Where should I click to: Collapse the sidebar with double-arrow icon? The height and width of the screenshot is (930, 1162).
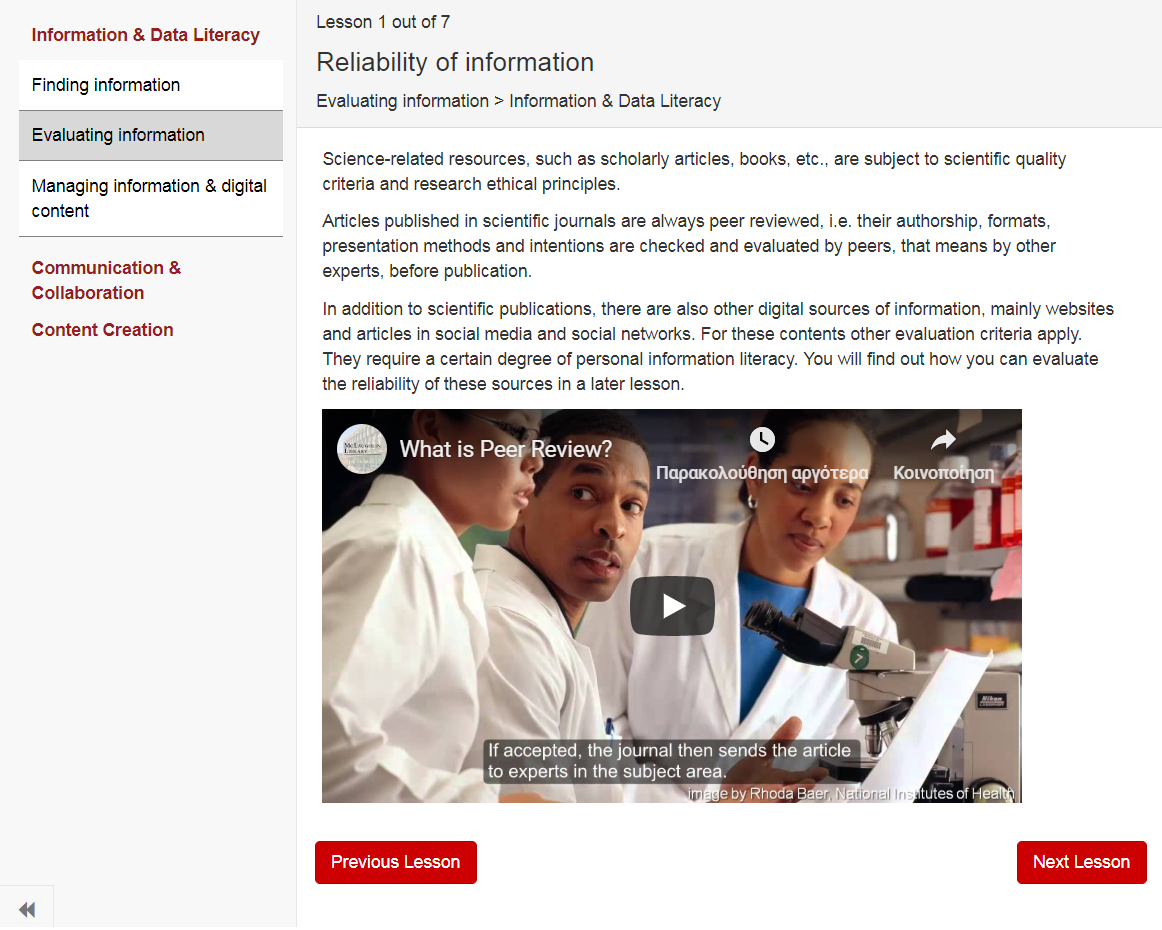coord(27,909)
